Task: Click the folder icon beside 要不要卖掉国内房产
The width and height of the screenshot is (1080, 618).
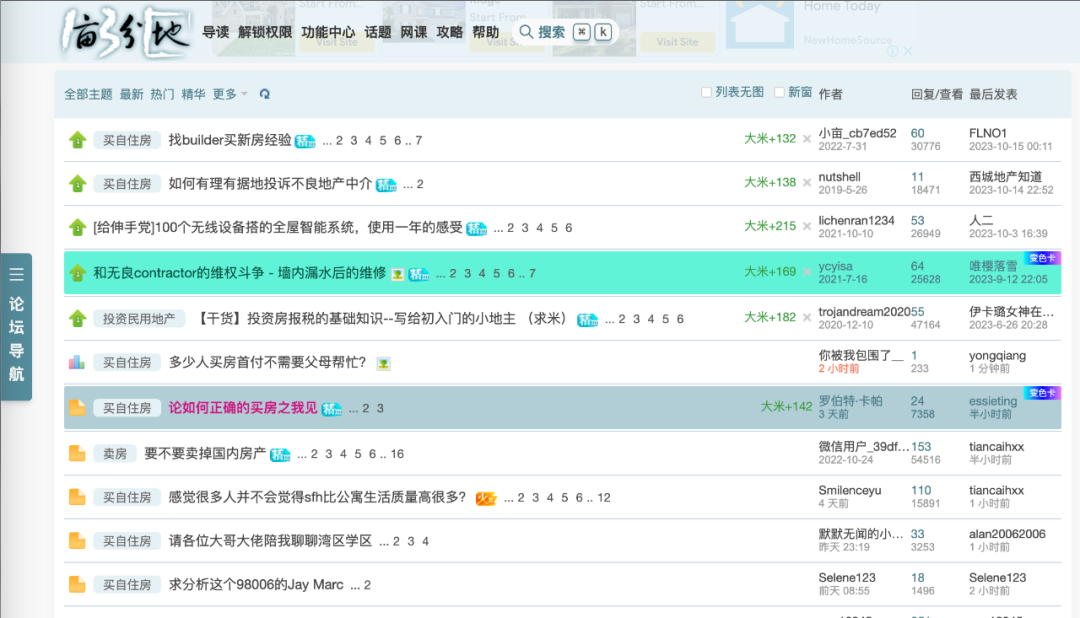Action: click(x=77, y=454)
